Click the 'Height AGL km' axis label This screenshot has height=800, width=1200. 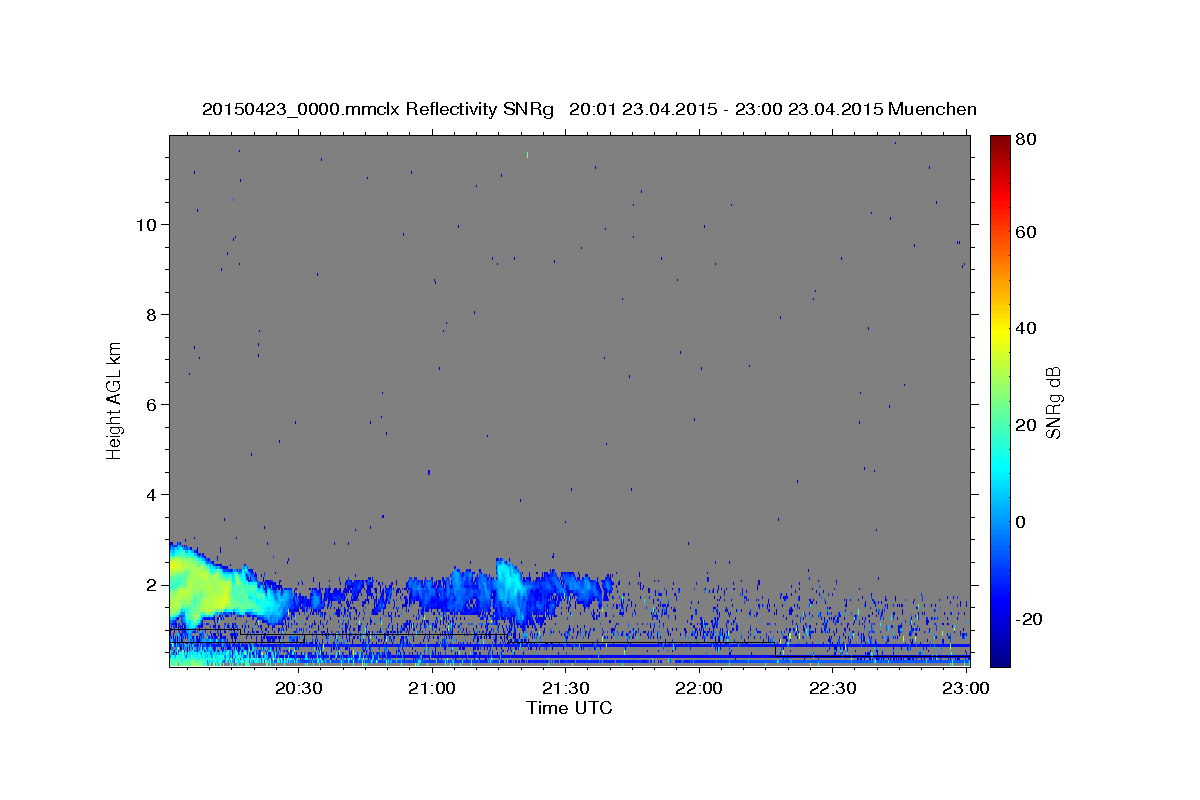(115, 400)
